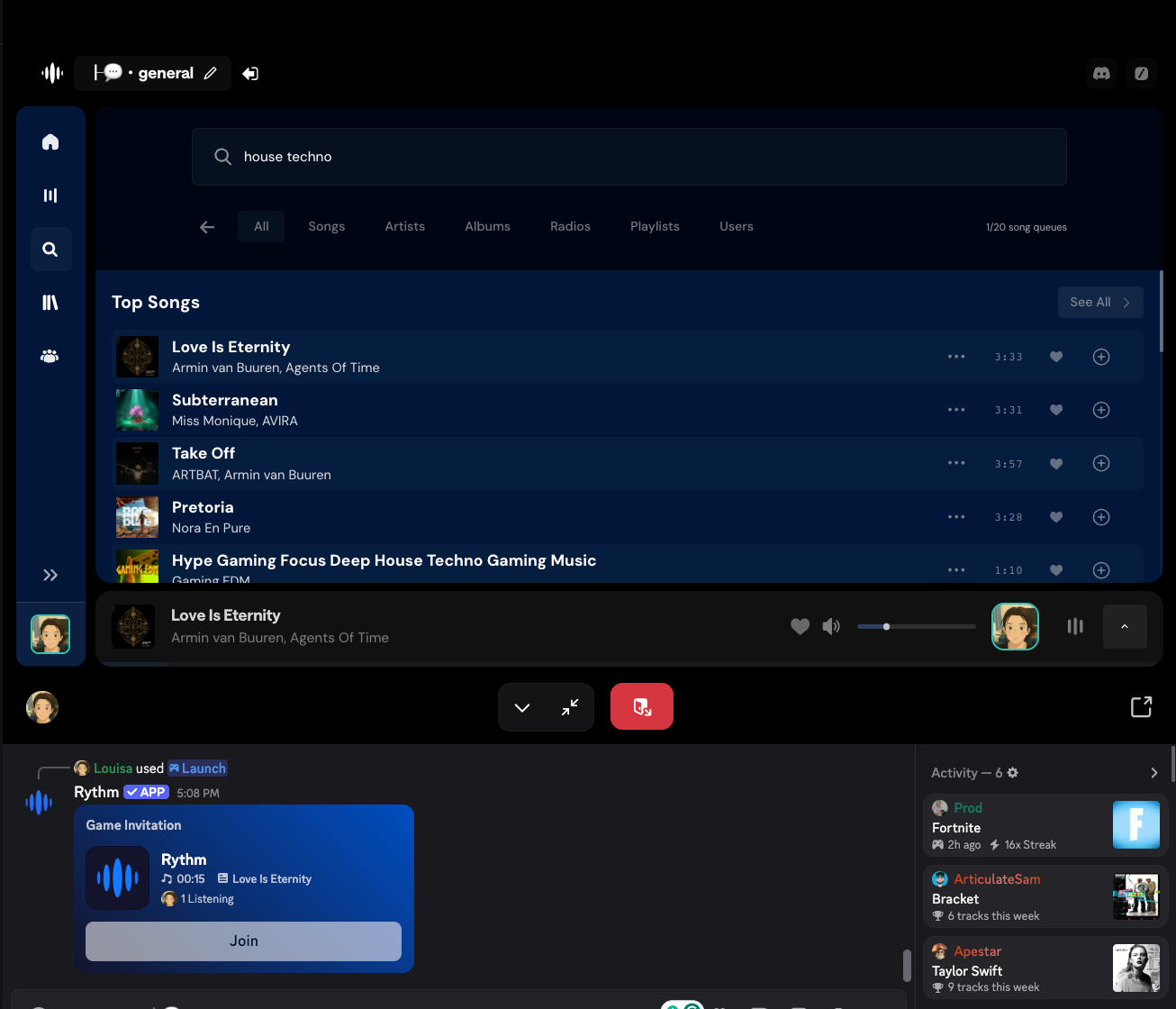
Task: Switch to the Songs tab
Action: click(327, 227)
